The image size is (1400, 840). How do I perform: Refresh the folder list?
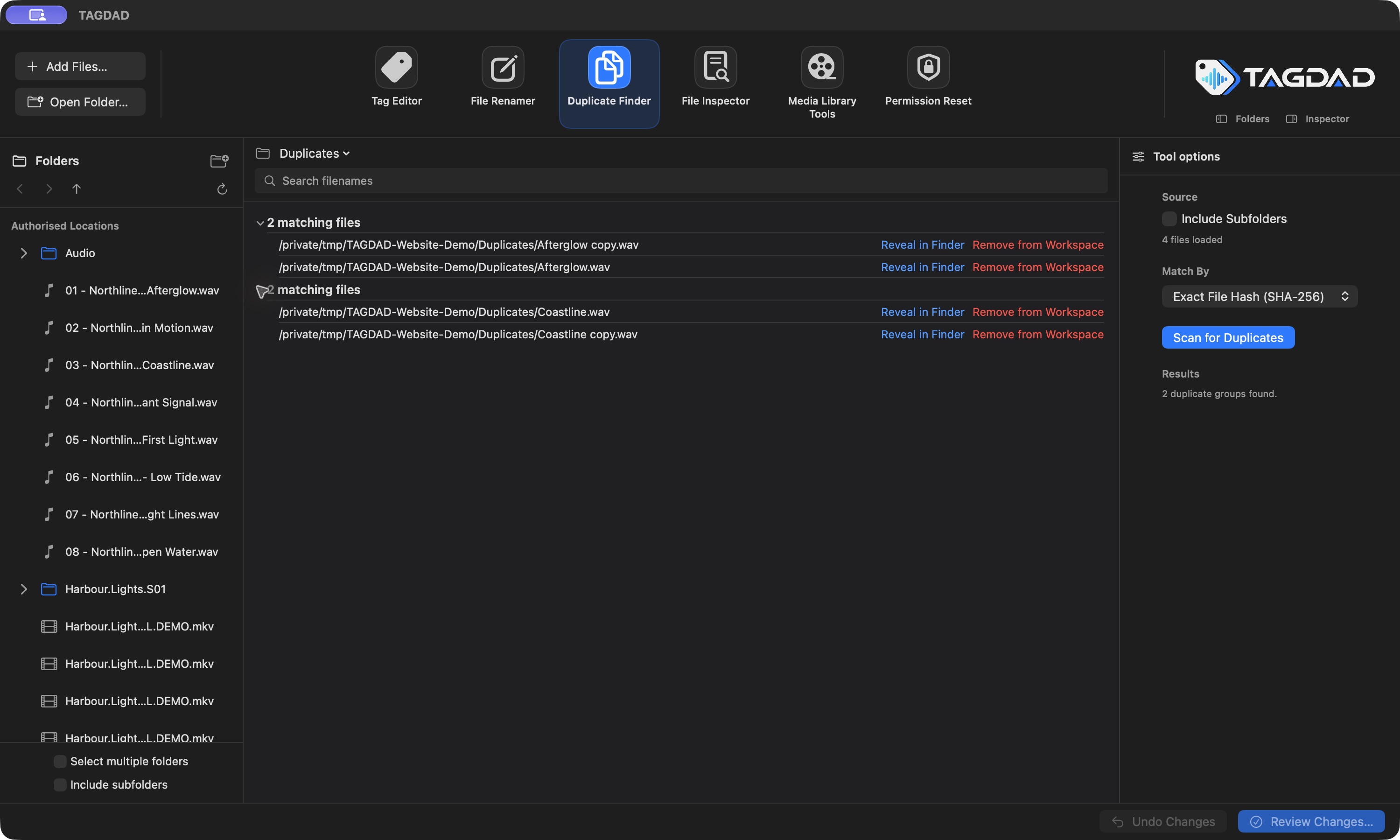coord(222,189)
